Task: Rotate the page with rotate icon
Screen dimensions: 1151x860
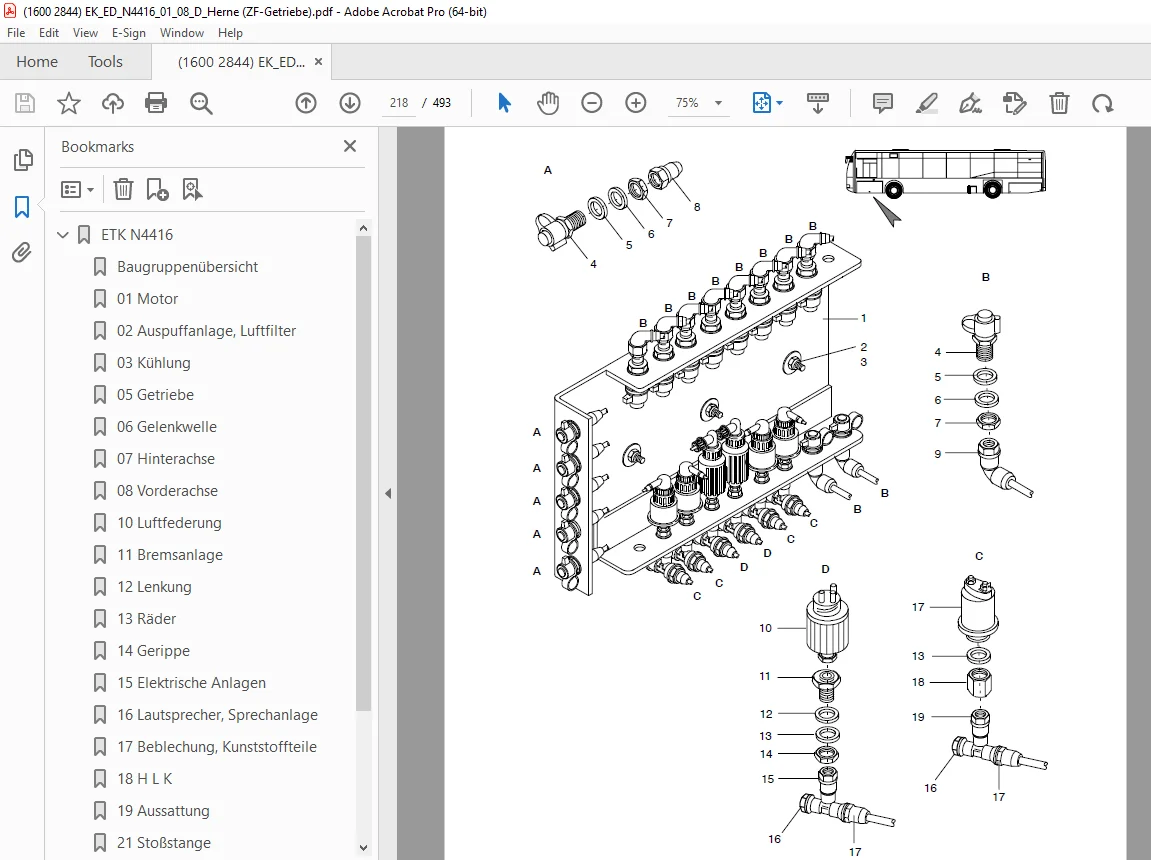Action: point(1103,103)
